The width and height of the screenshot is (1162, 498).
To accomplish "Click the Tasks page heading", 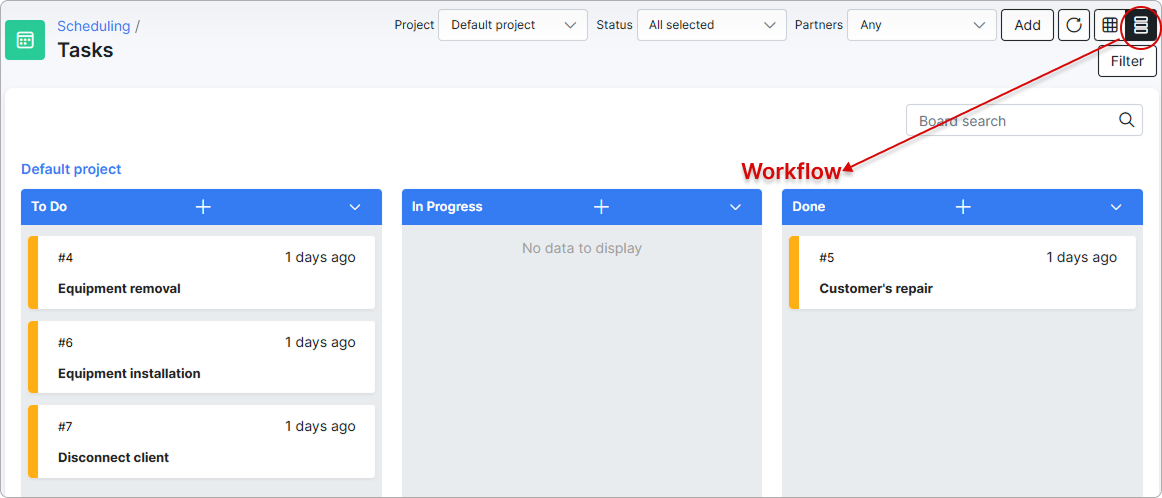I will [x=85, y=50].
